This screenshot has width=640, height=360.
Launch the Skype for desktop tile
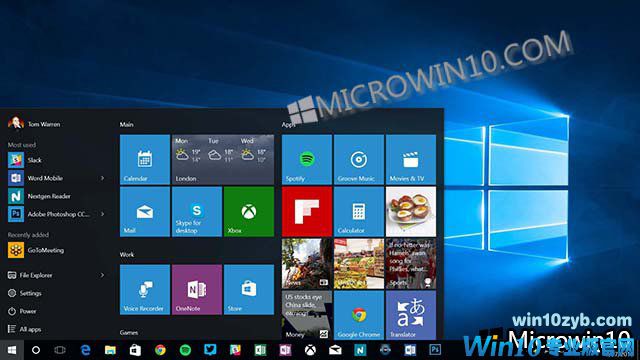click(197, 211)
